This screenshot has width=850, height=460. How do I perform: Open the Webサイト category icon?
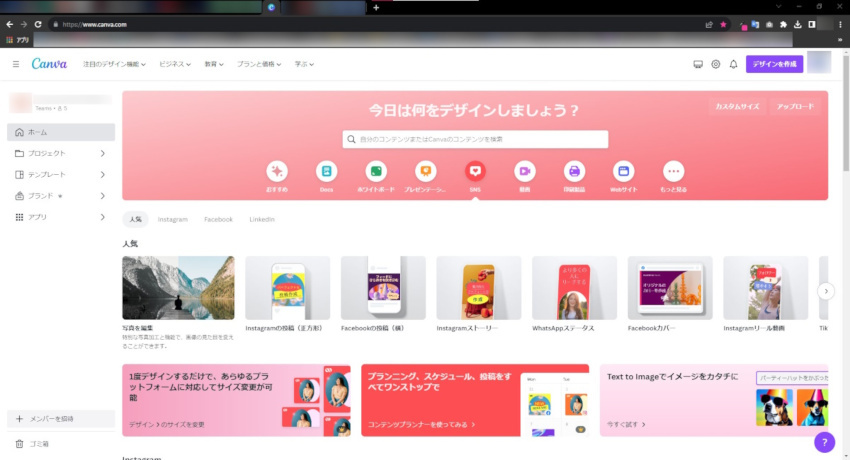click(x=624, y=171)
